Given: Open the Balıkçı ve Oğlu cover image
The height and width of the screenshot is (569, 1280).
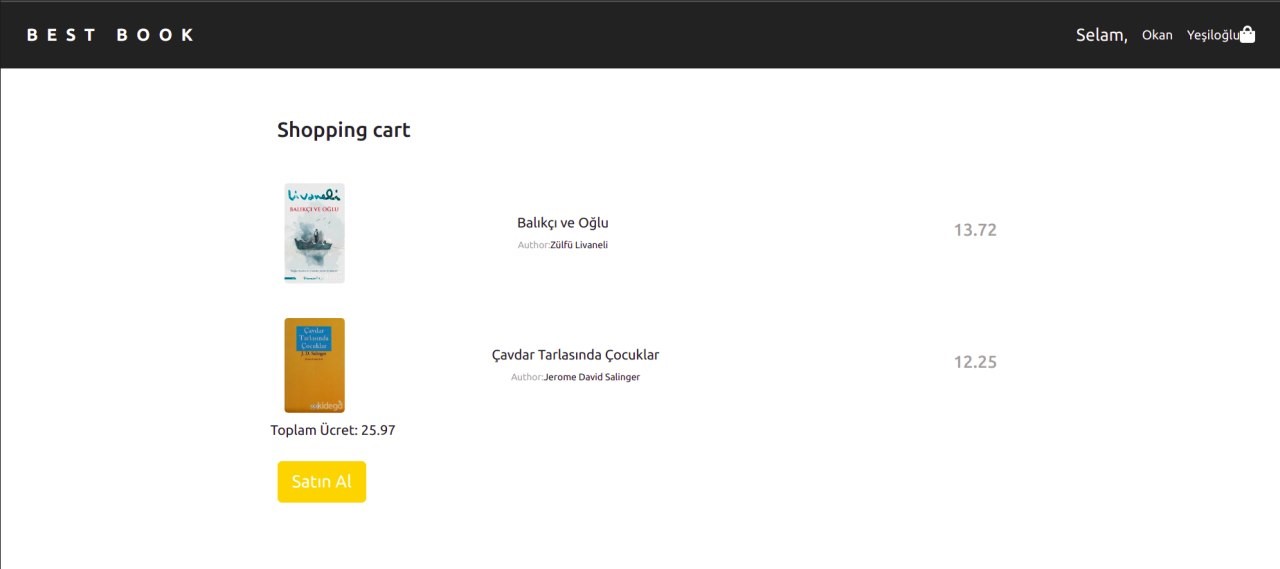Looking at the screenshot, I should tap(314, 233).
